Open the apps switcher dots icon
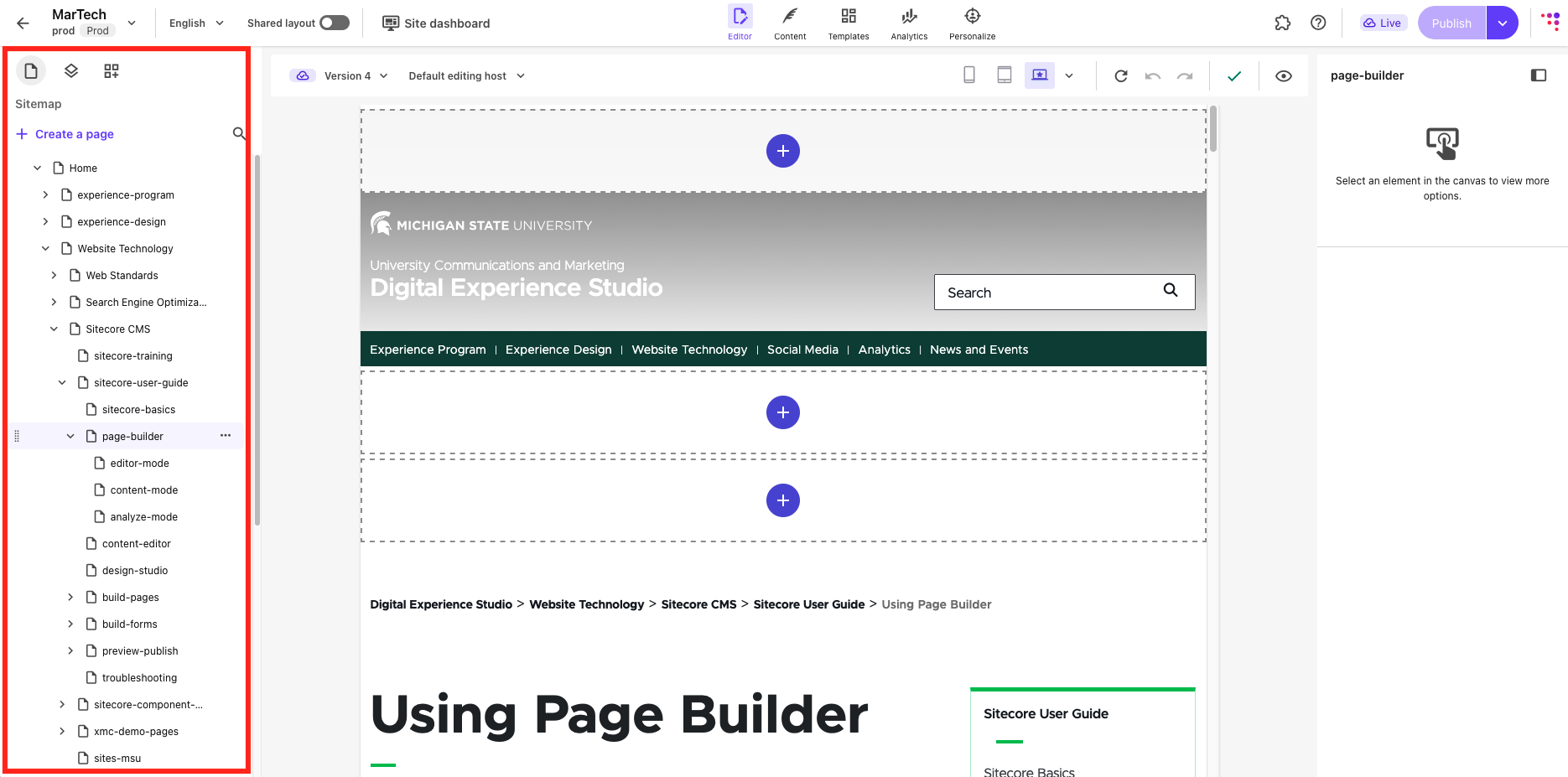Image resolution: width=1568 pixels, height=777 pixels. [x=1550, y=21]
